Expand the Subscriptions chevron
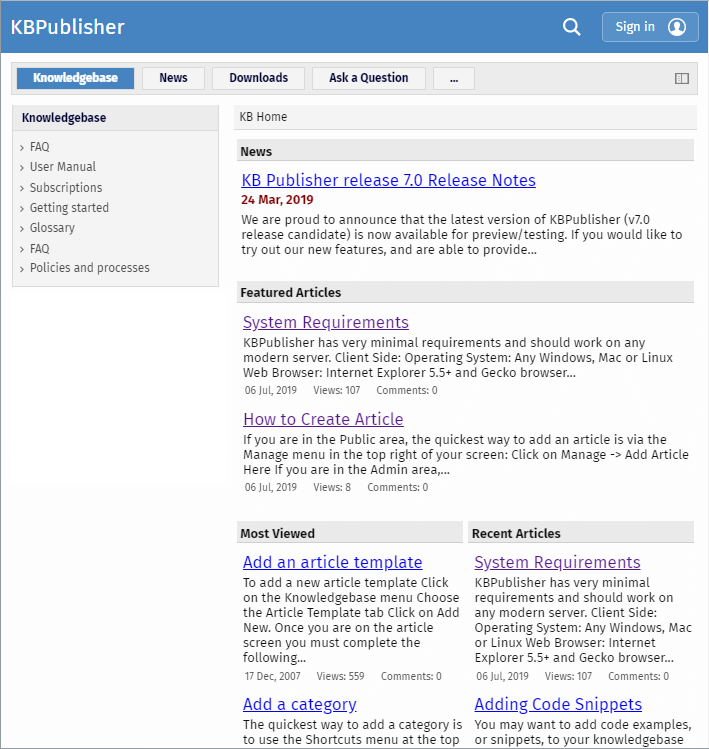This screenshot has height=749, width=709. 21,188
